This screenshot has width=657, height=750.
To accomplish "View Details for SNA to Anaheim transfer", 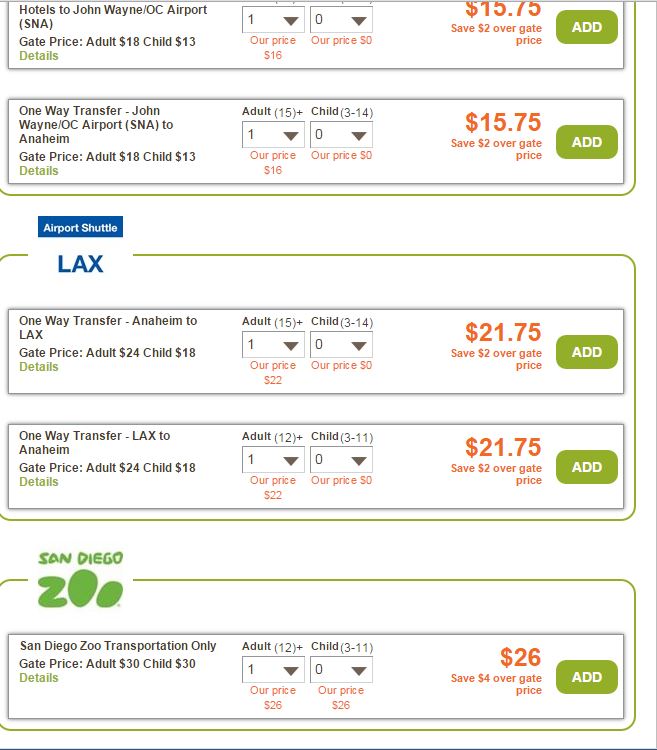I will click(39, 171).
